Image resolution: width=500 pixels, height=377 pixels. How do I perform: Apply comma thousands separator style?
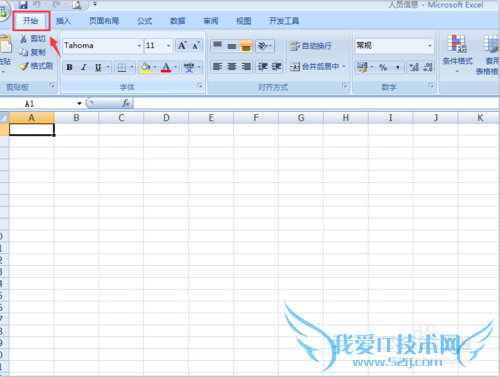coord(397,68)
